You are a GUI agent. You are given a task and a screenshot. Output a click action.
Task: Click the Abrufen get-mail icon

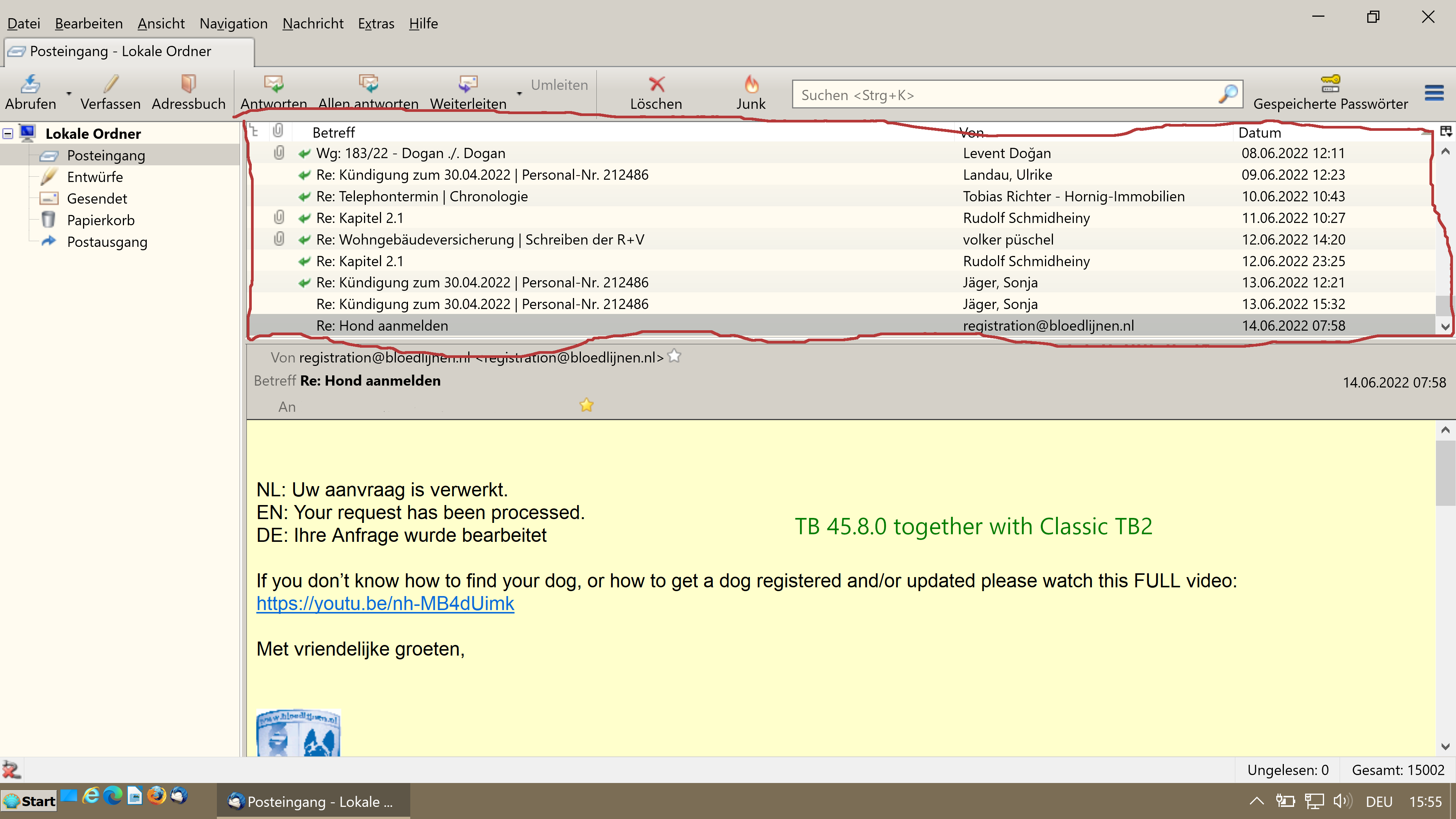pyautogui.click(x=30, y=84)
